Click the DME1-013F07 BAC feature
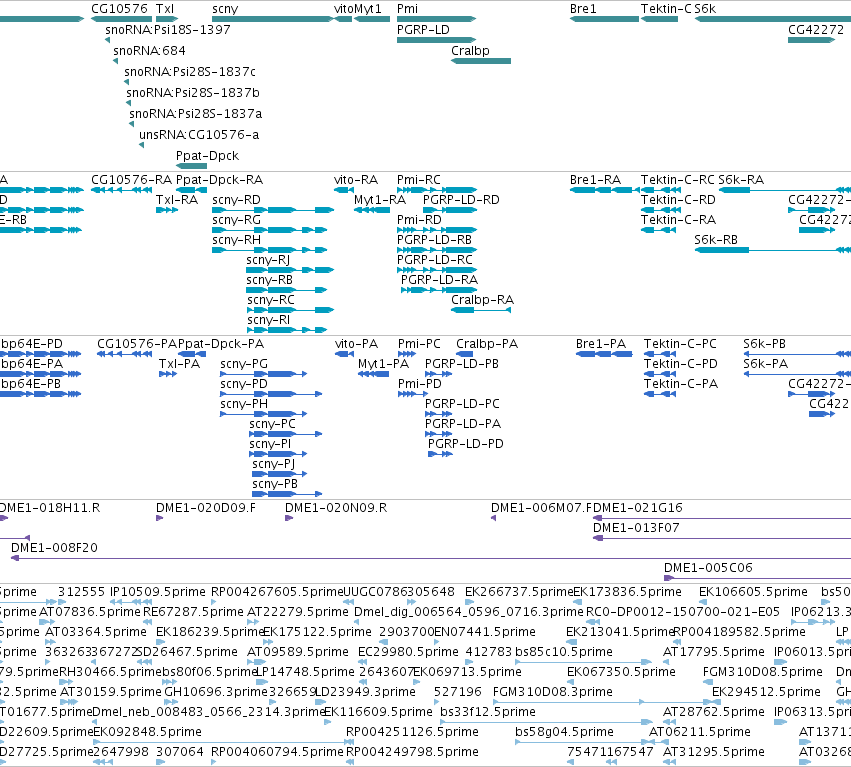The image size is (851, 767). click(x=722, y=538)
